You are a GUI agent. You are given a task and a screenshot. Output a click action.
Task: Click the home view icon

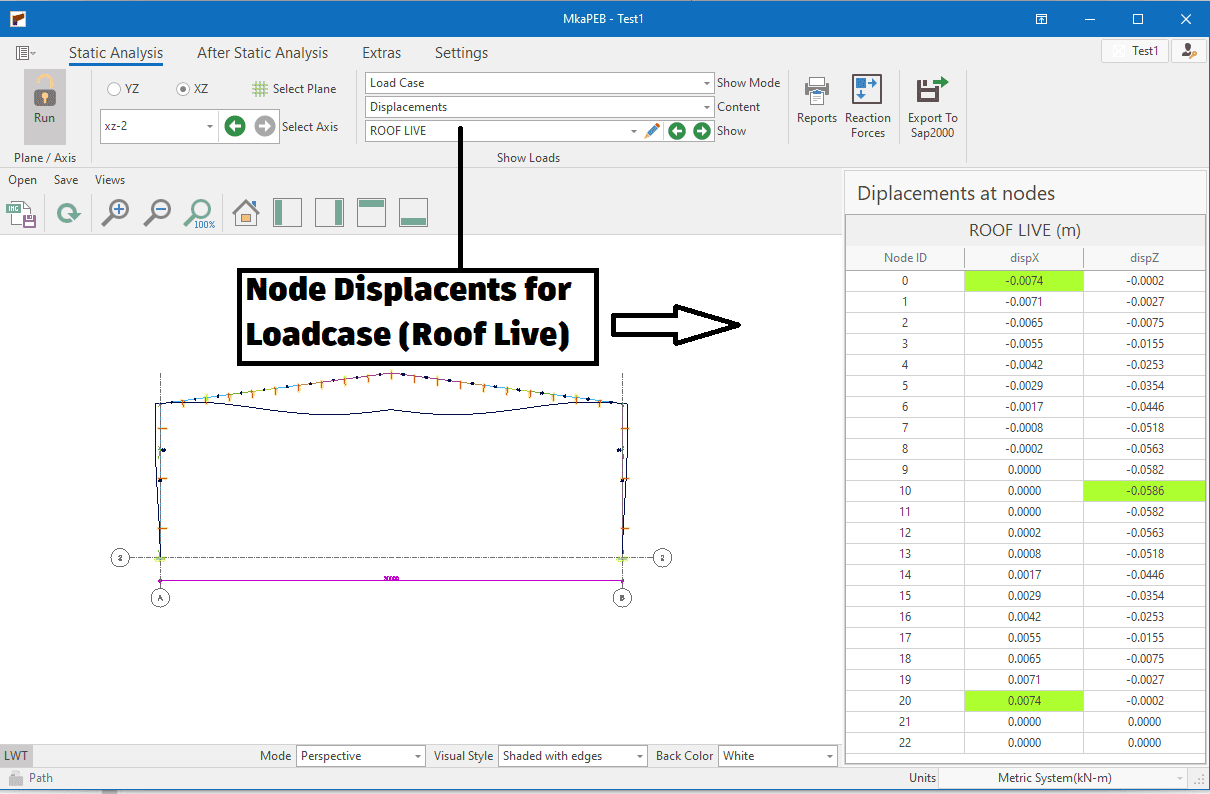coord(245,213)
